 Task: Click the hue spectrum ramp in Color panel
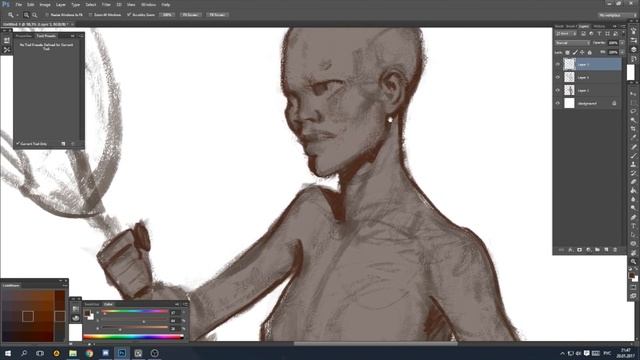[x=133, y=337]
